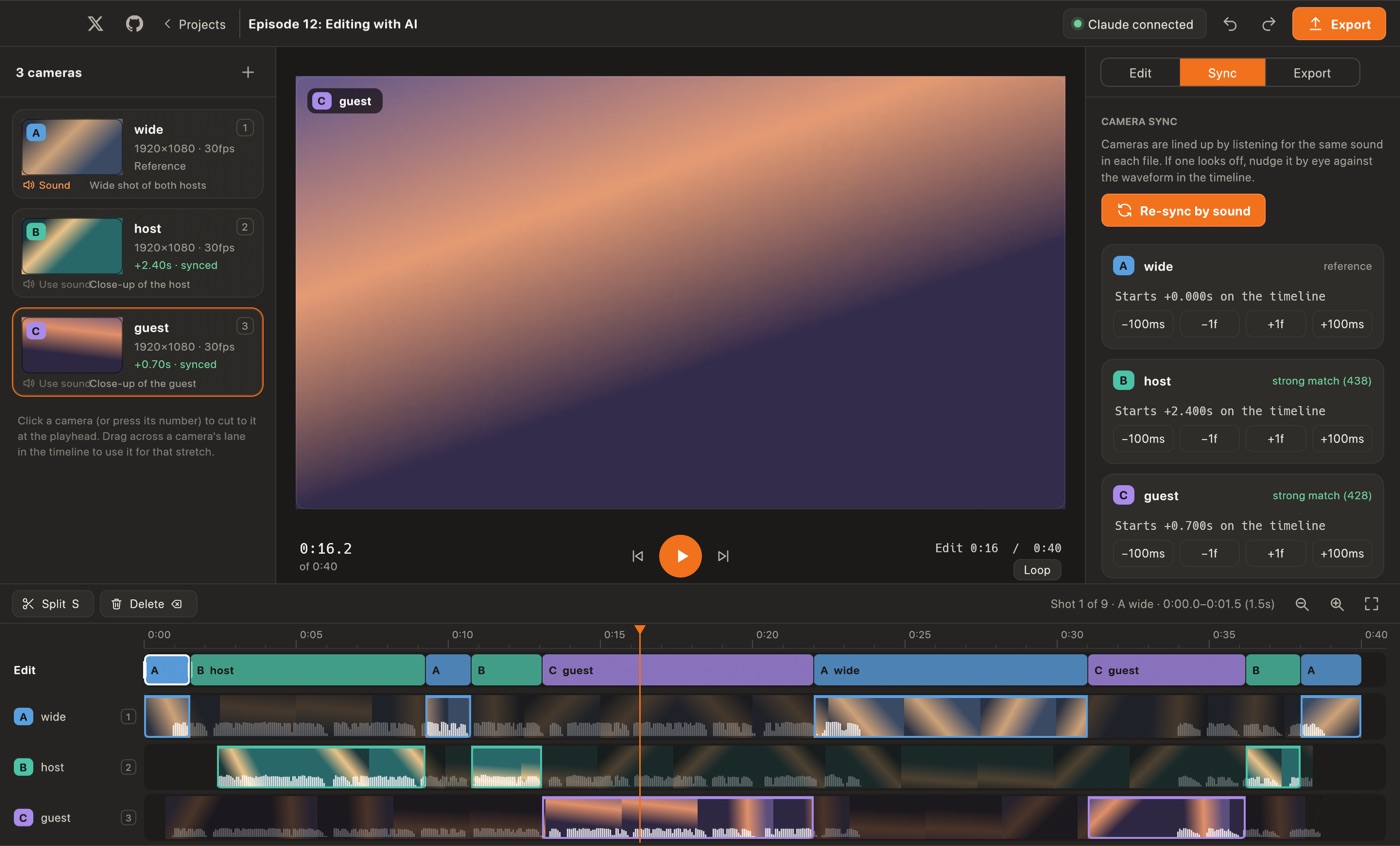This screenshot has width=1400, height=846.
Task: Click the orange playhead marker
Action: click(x=640, y=630)
